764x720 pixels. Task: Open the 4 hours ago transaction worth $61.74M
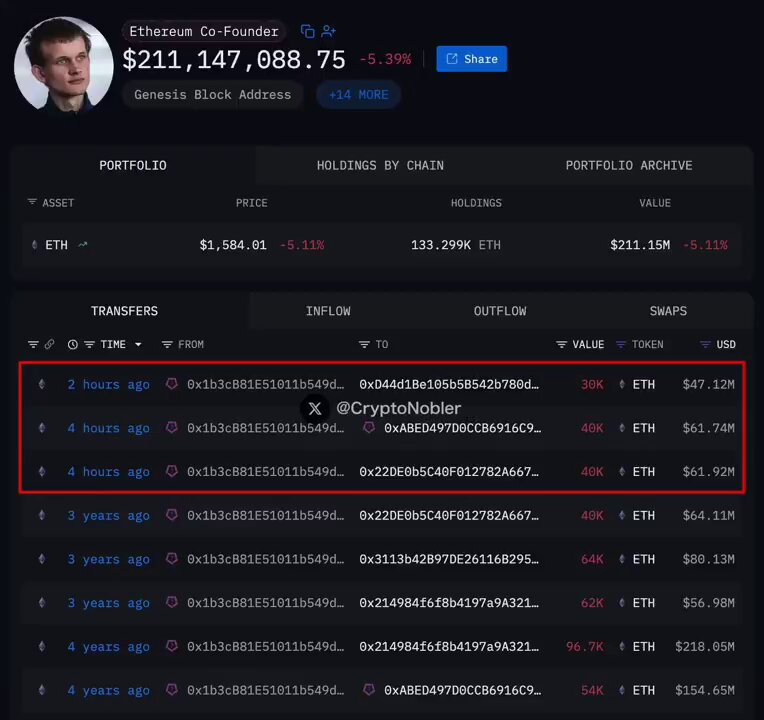109,428
